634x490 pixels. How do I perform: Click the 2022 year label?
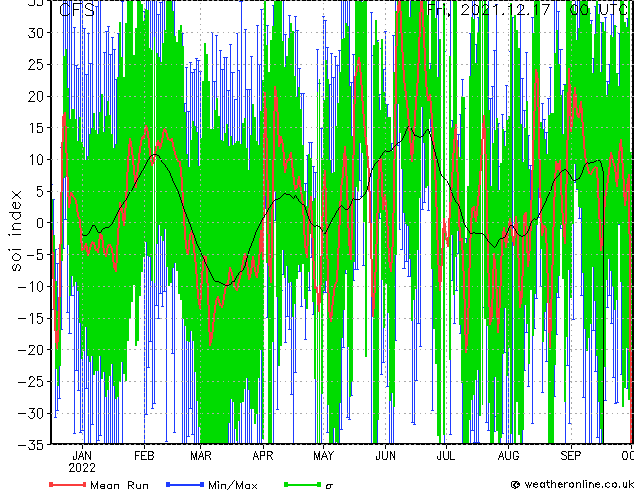[82, 468]
